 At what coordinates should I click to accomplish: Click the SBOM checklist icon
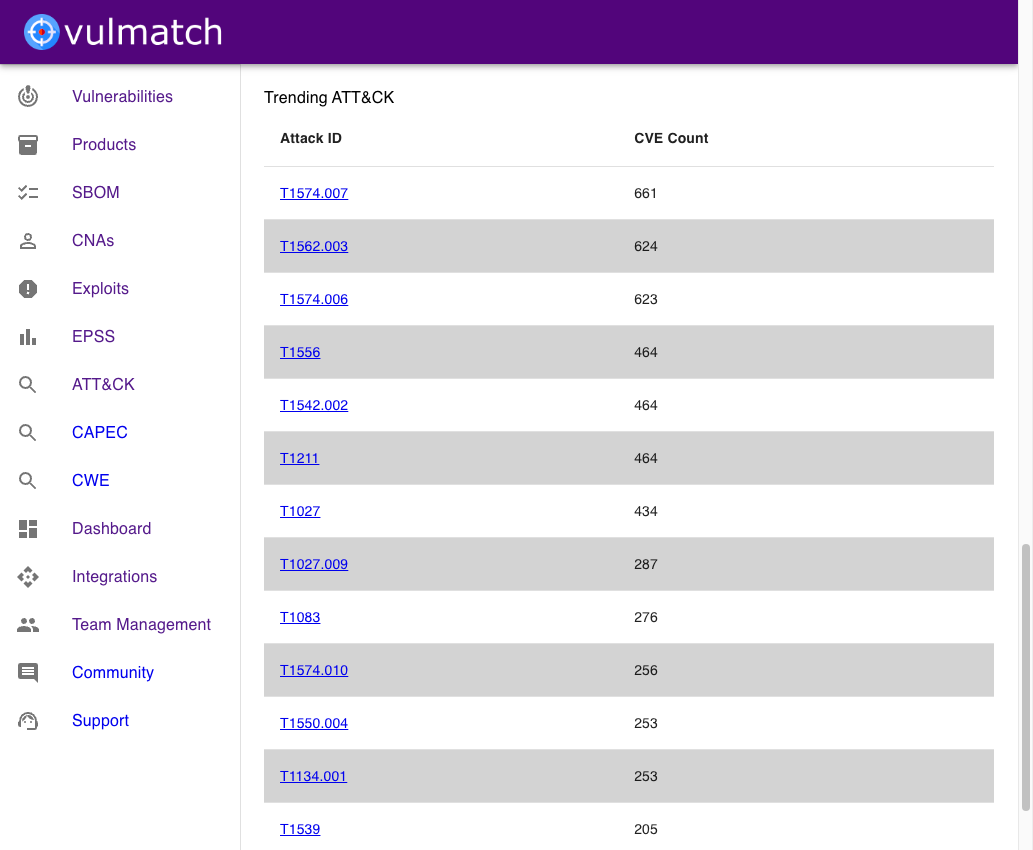(28, 193)
